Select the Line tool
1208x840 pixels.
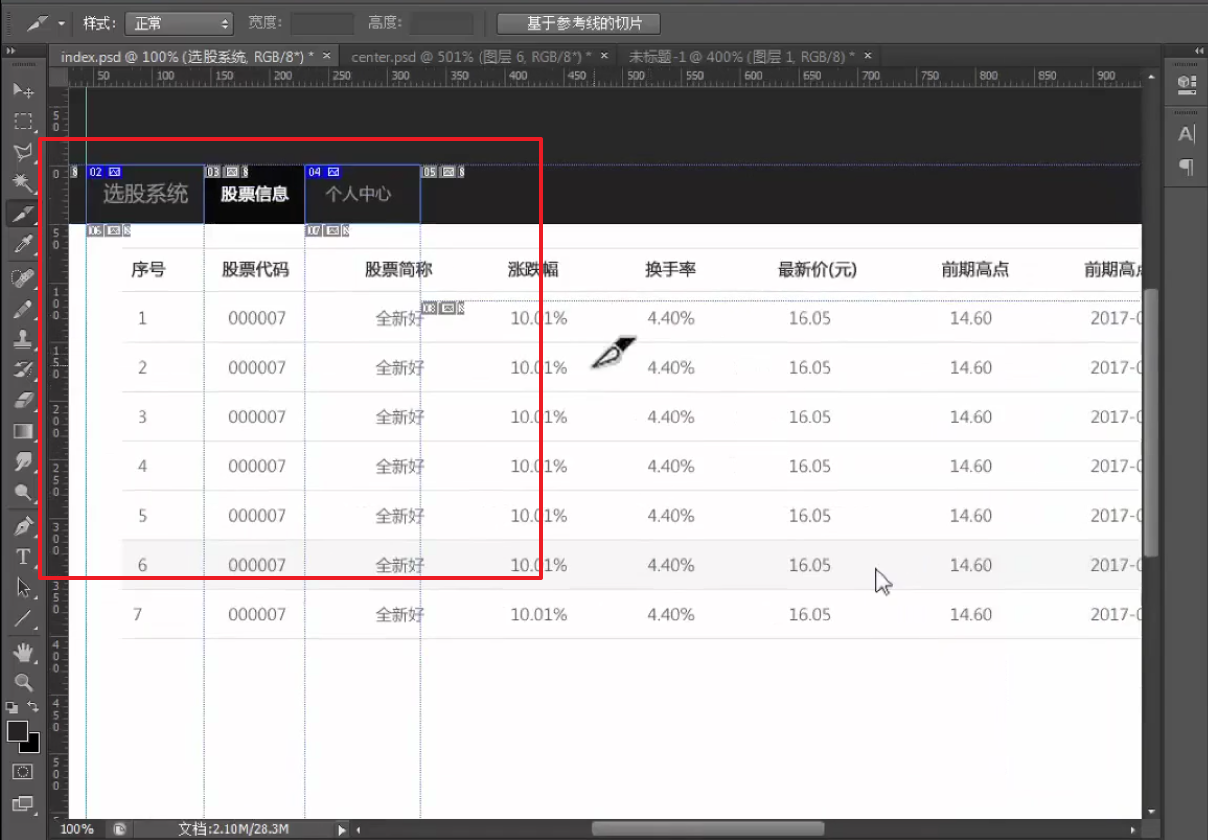(23, 617)
